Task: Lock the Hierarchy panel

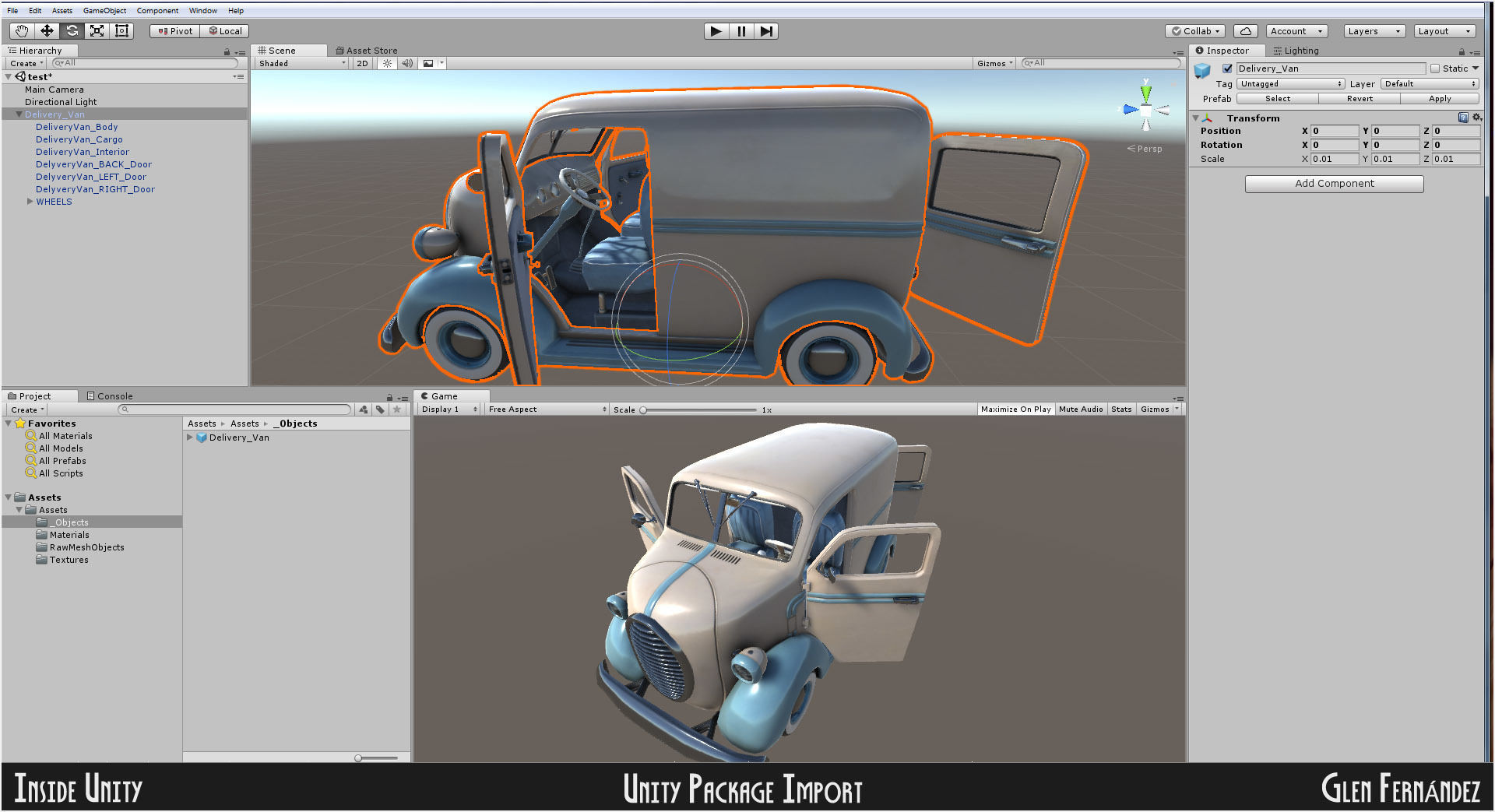Action: (227, 51)
